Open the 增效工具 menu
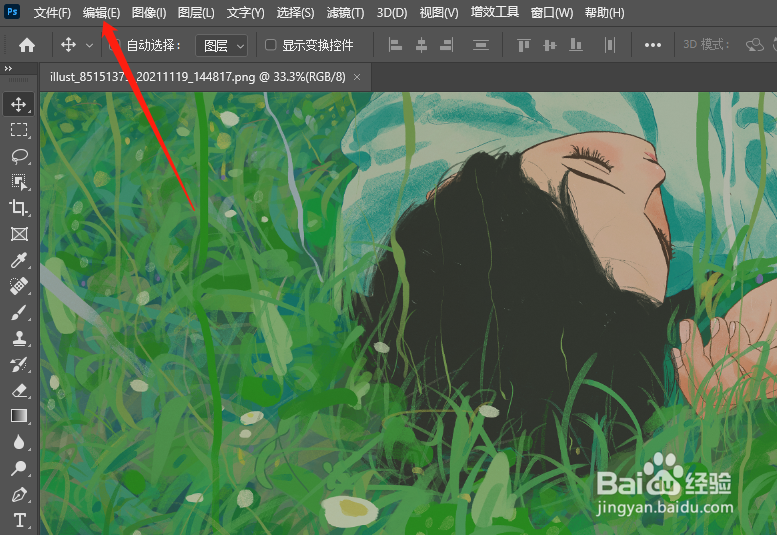This screenshot has width=777, height=535. coord(495,12)
